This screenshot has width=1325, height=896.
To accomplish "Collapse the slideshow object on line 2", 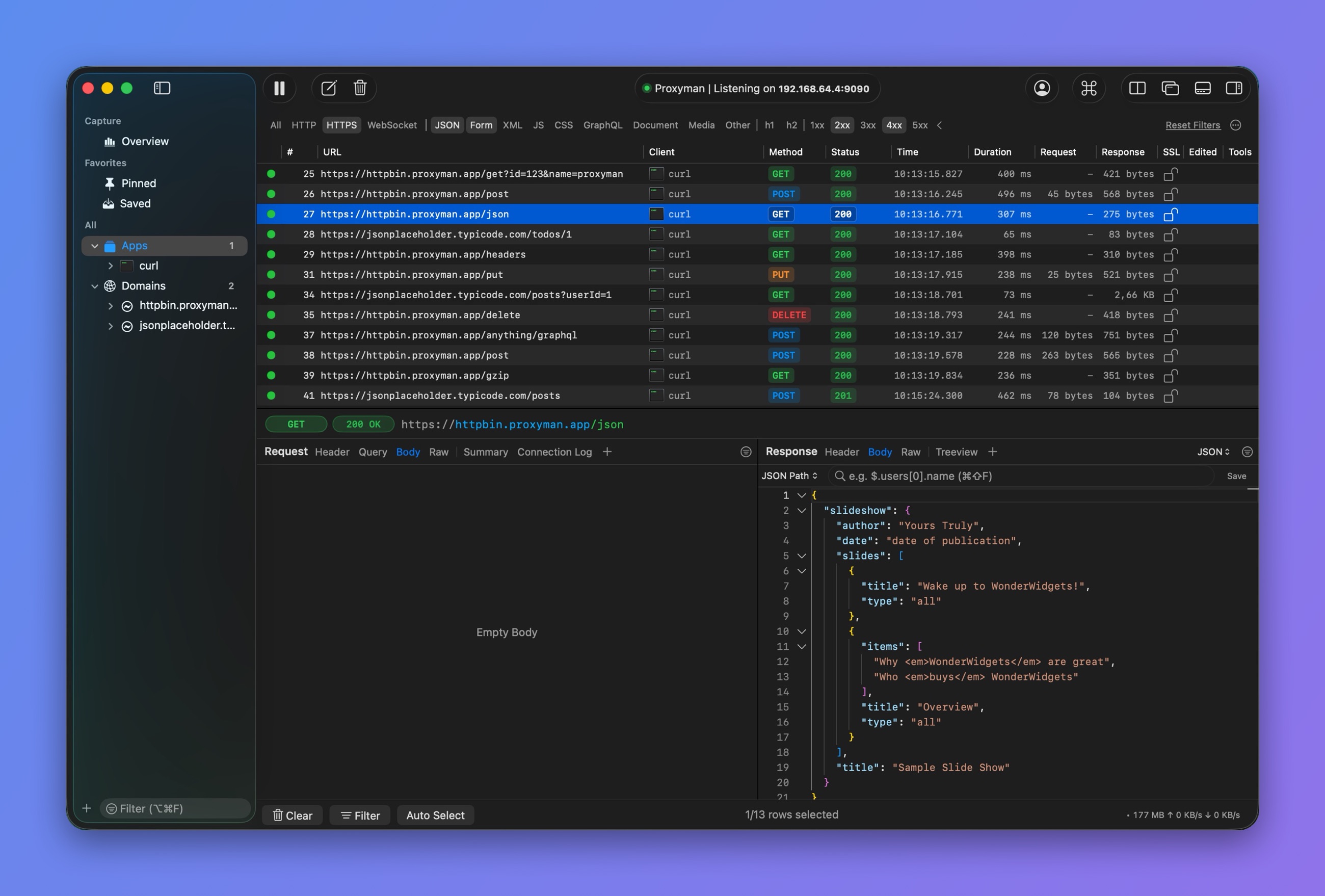I will (x=801, y=511).
